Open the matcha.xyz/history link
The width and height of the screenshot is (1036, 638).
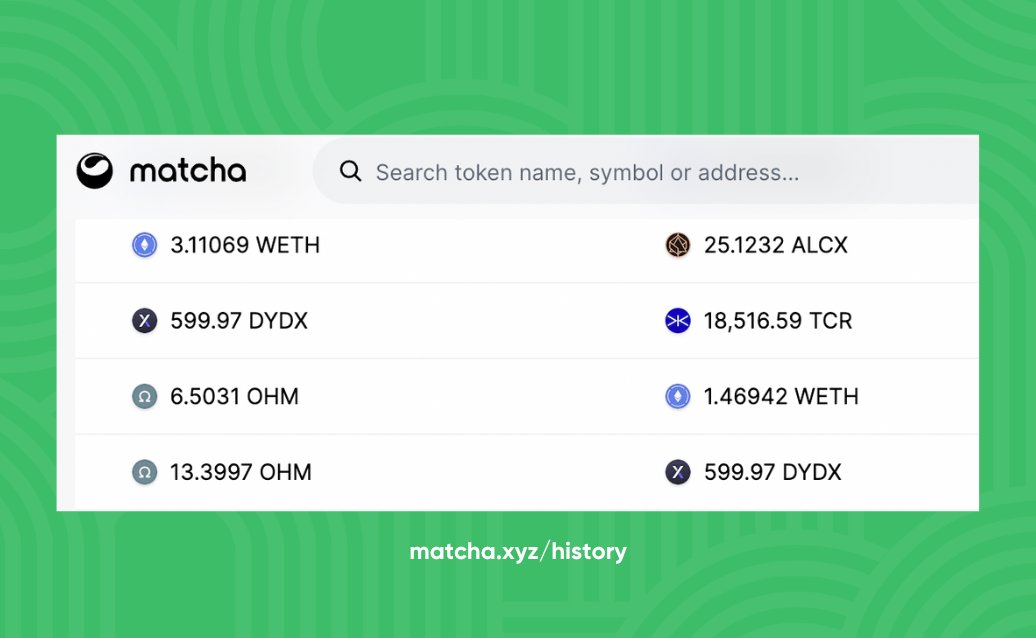pos(518,551)
